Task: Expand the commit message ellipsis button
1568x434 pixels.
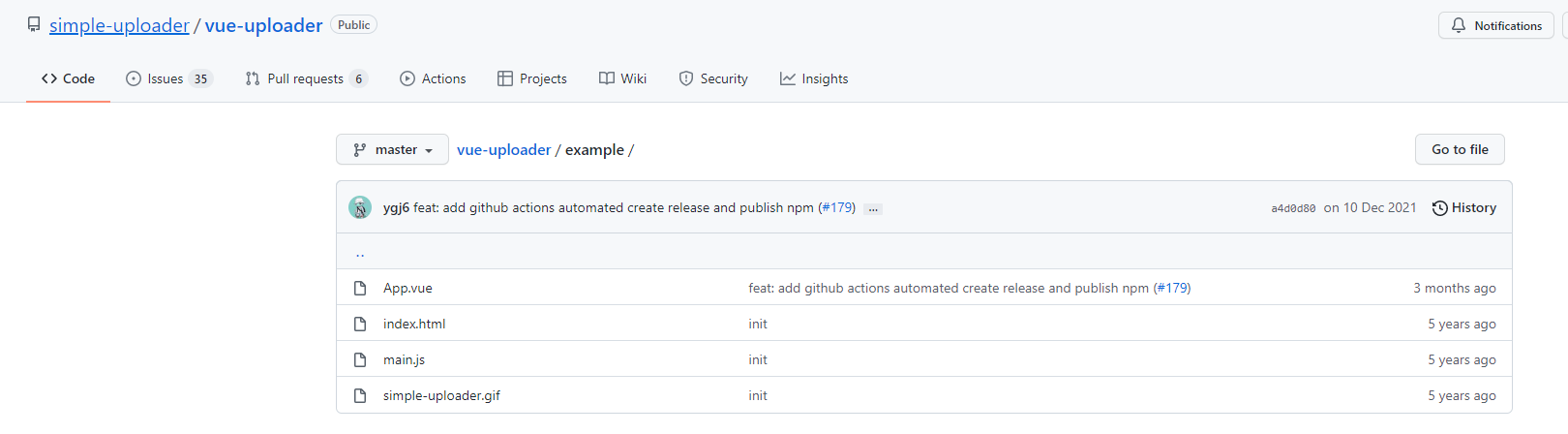Action: pos(873,208)
